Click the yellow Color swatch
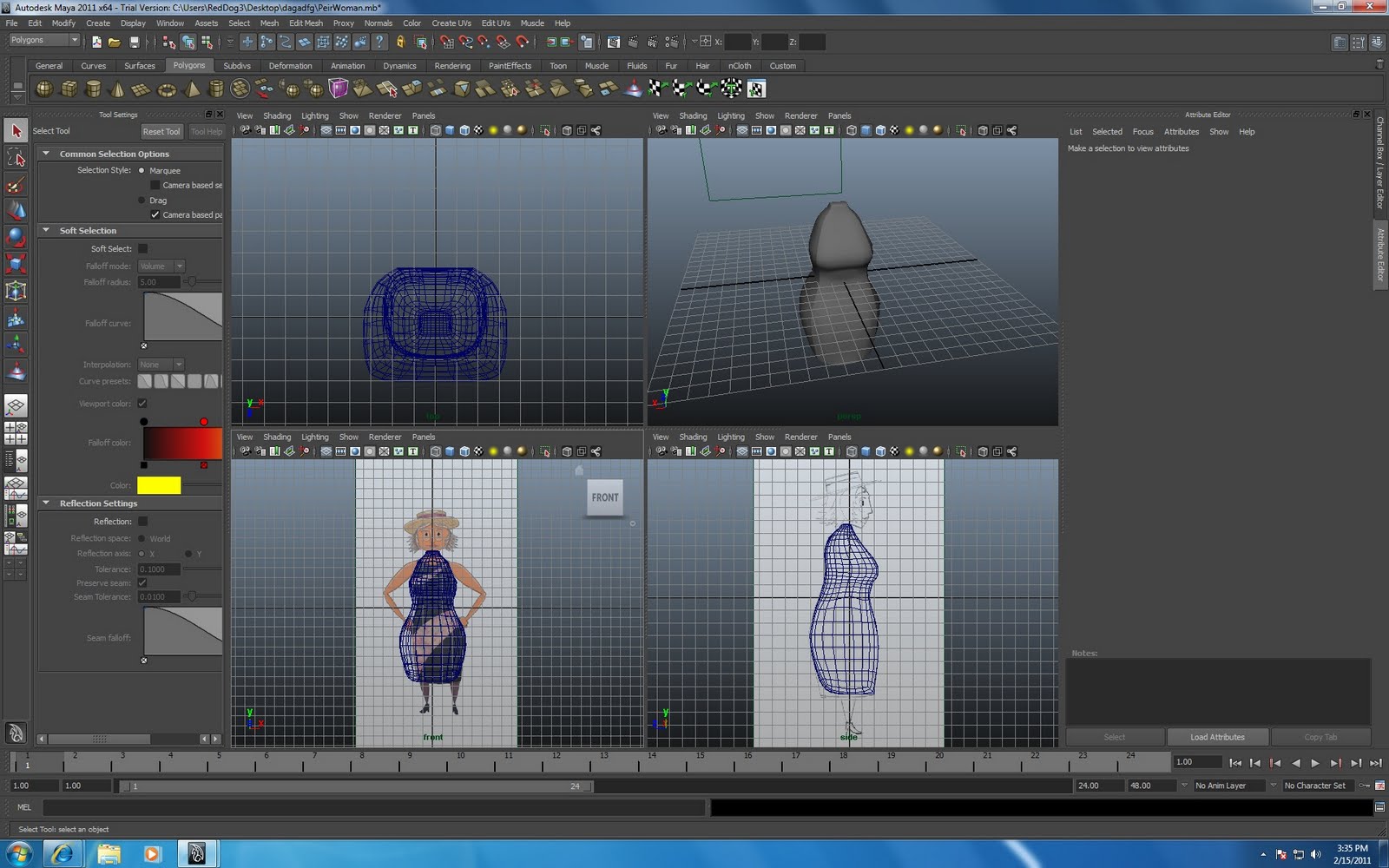 click(159, 485)
